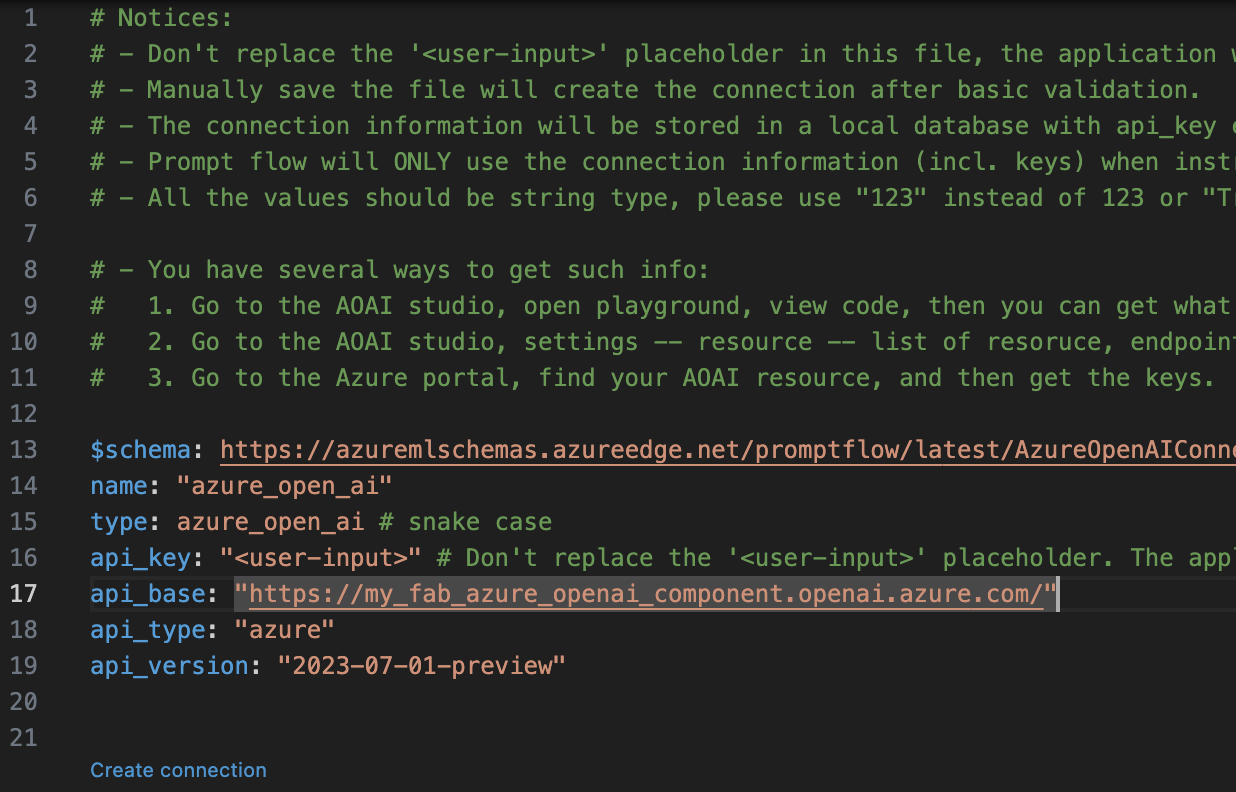Place cursor on empty line 12
This screenshot has width=1236, height=792.
point(400,414)
